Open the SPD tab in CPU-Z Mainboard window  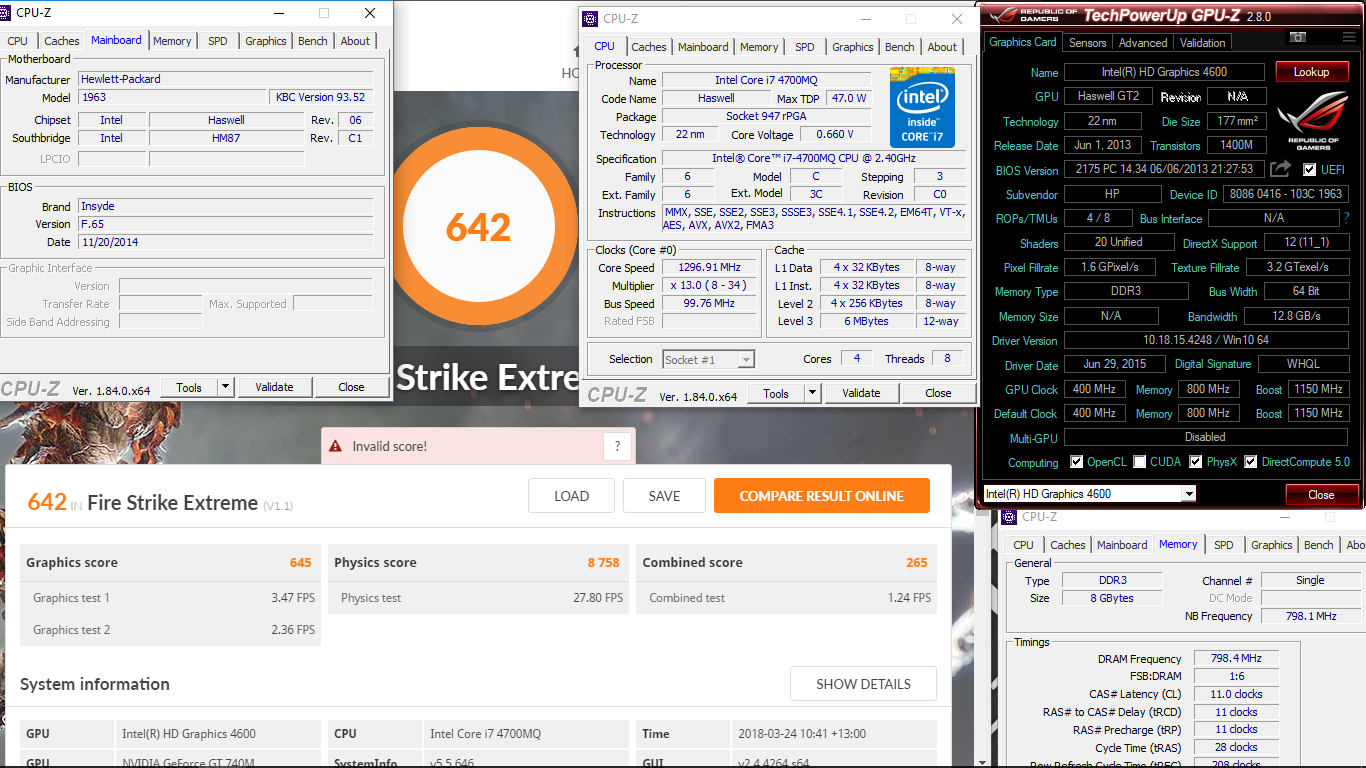[218, 41]
